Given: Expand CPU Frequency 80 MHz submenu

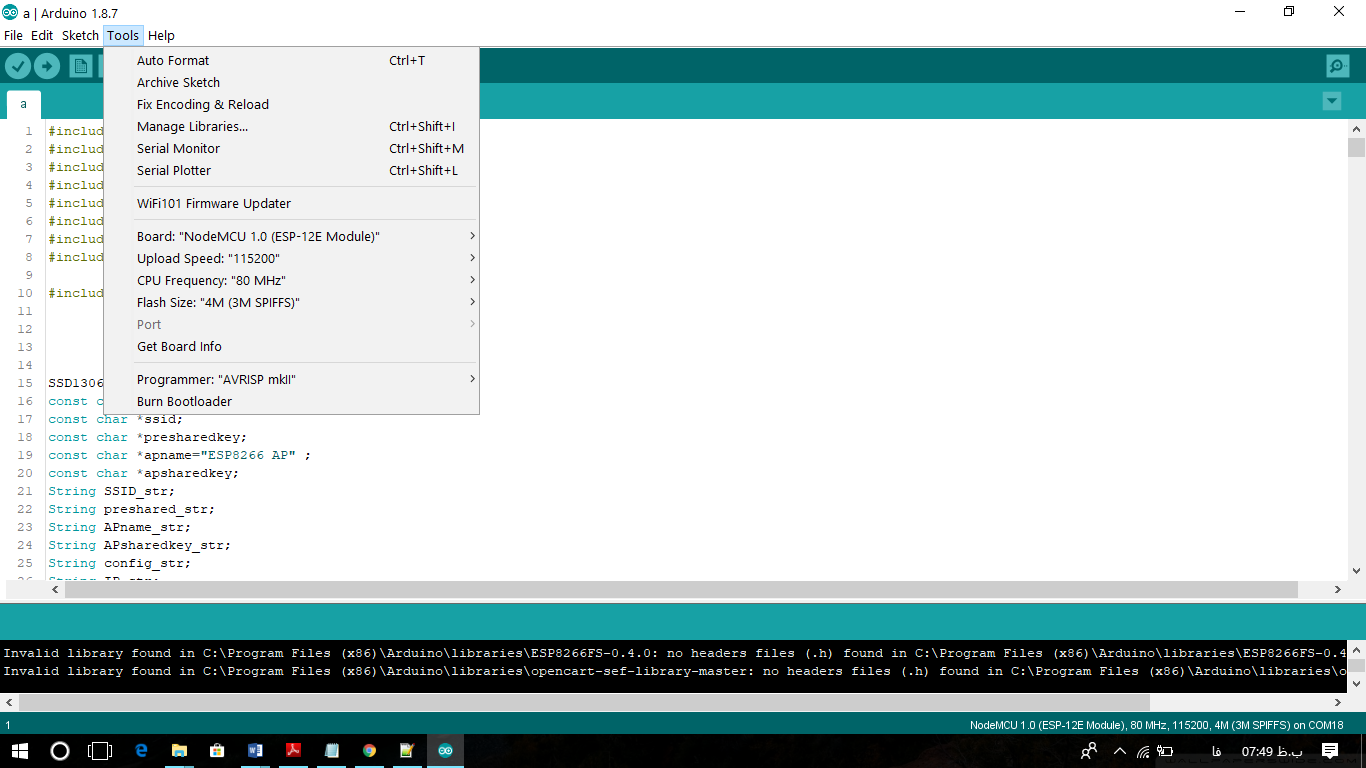Looking at the screenshot, I should point(291,280).
